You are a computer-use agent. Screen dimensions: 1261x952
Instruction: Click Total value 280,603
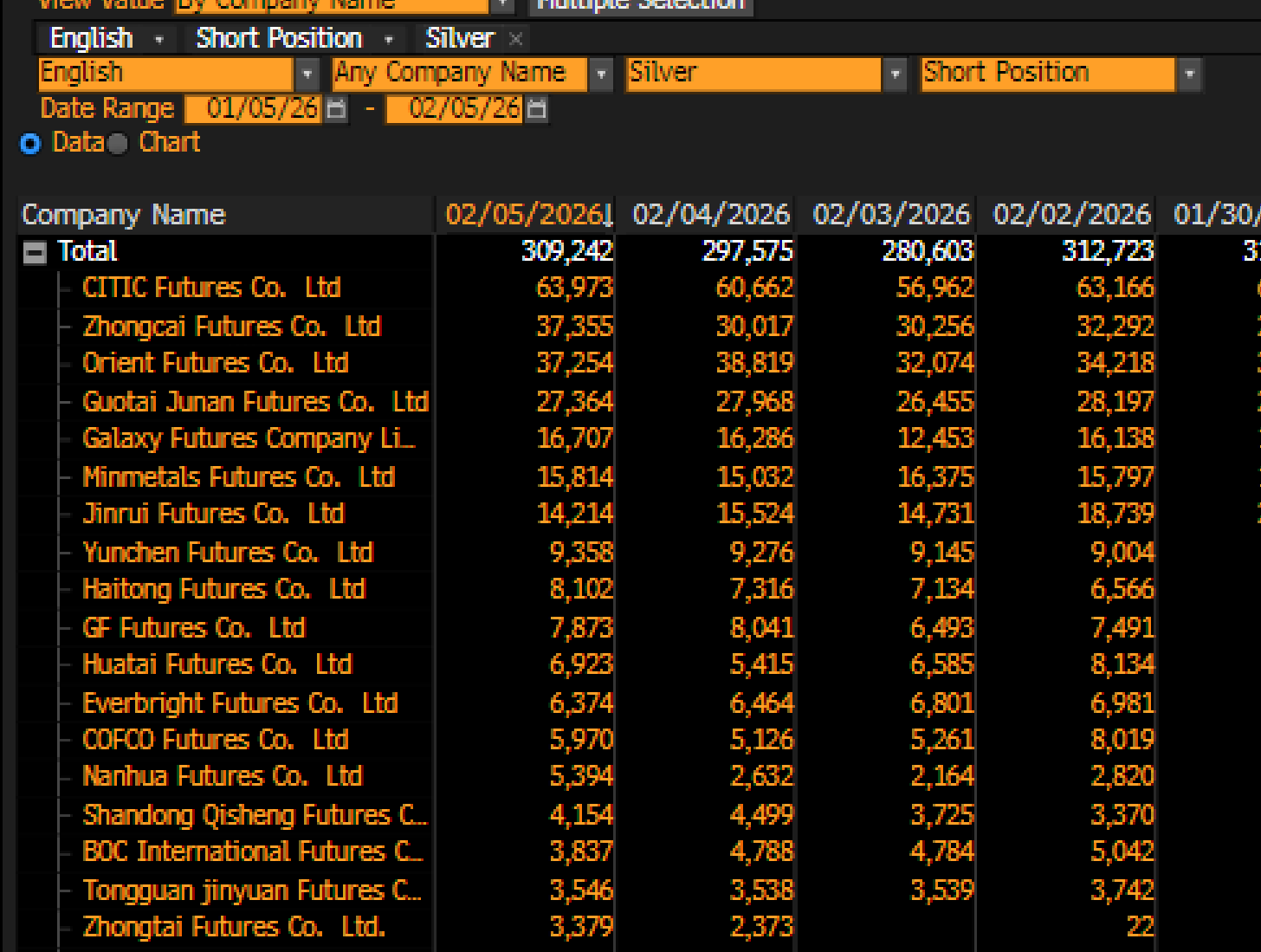[x=928, y=251]
